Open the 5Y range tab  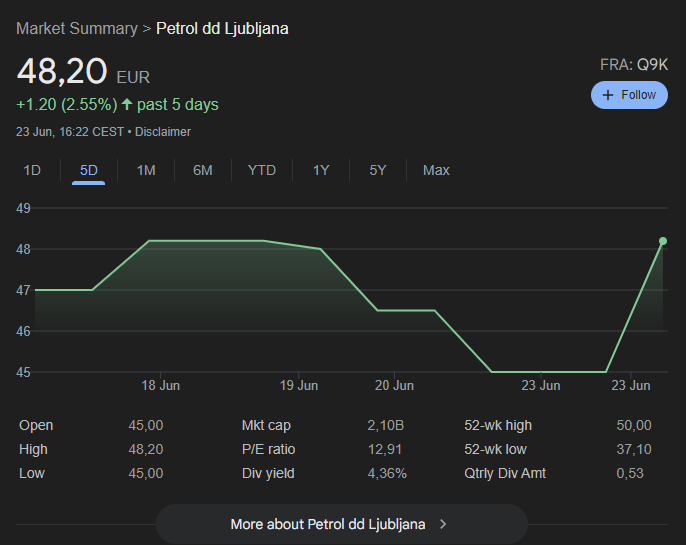tap(378, 170)
